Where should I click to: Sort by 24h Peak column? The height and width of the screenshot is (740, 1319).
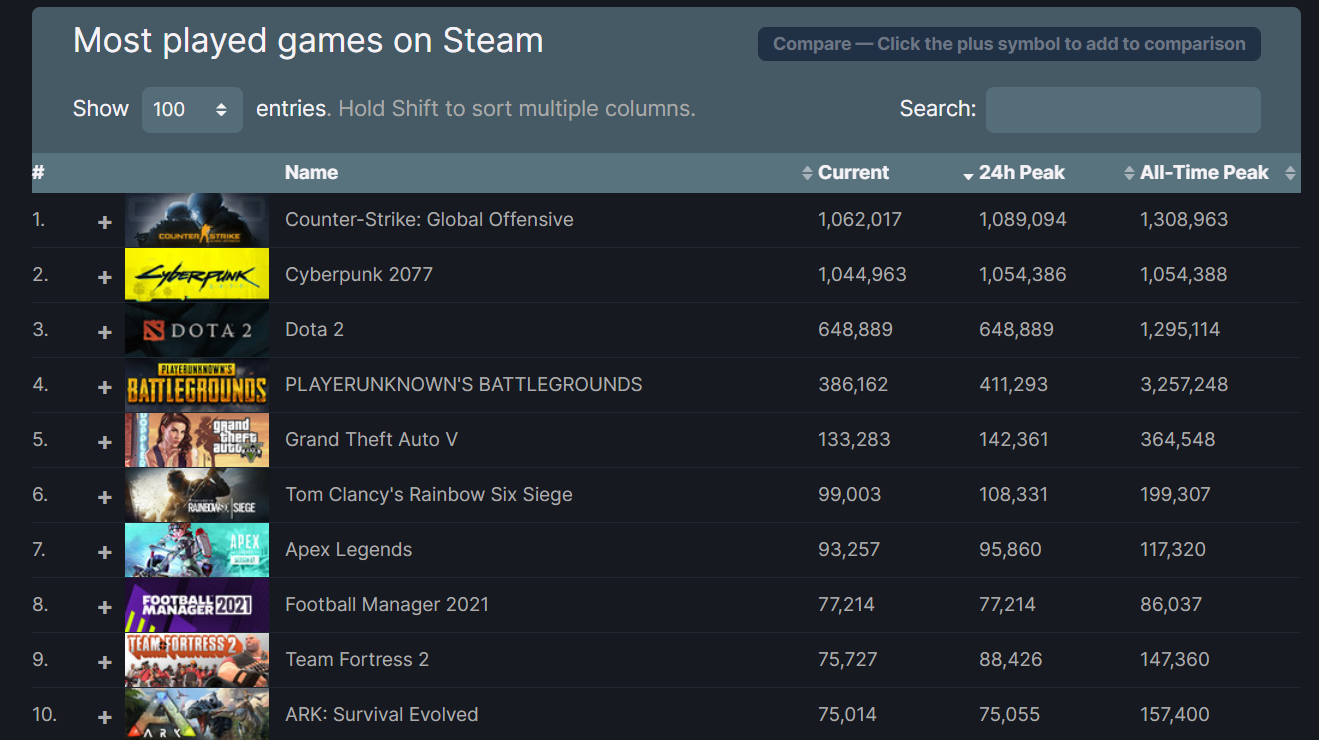click(1021, 172)
